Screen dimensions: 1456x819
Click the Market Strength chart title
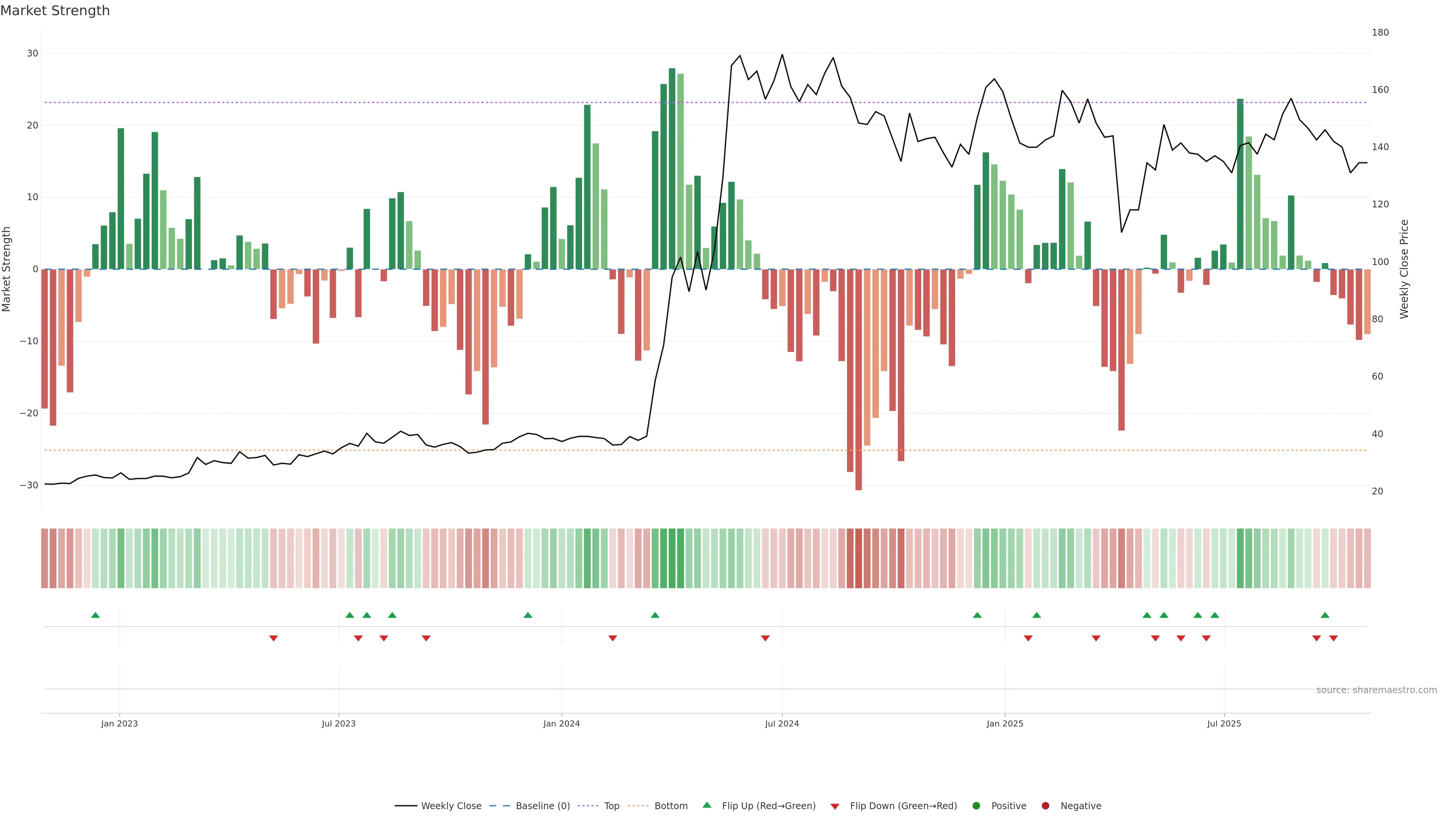55,11
